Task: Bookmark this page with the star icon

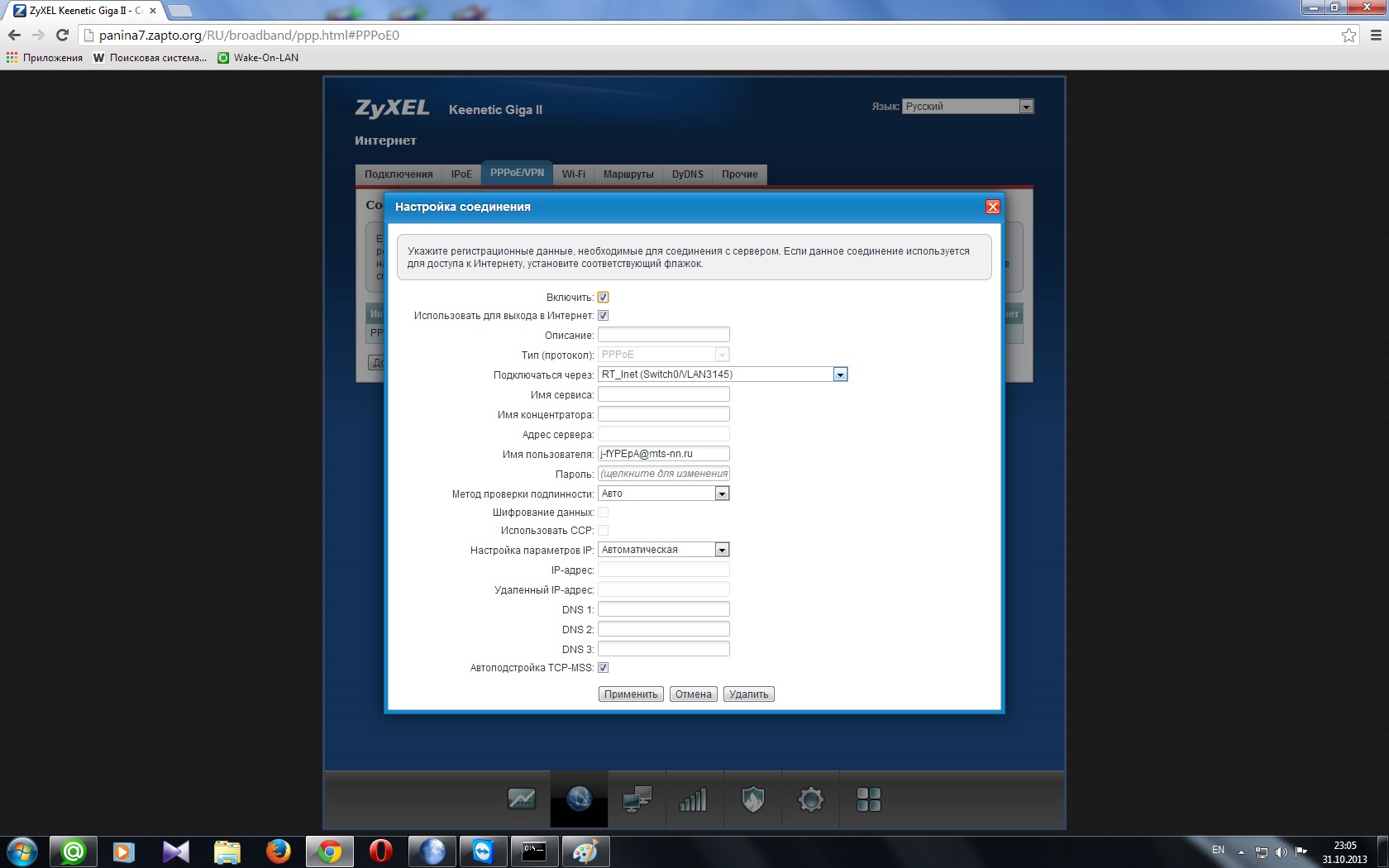Action: [1348, 35]
